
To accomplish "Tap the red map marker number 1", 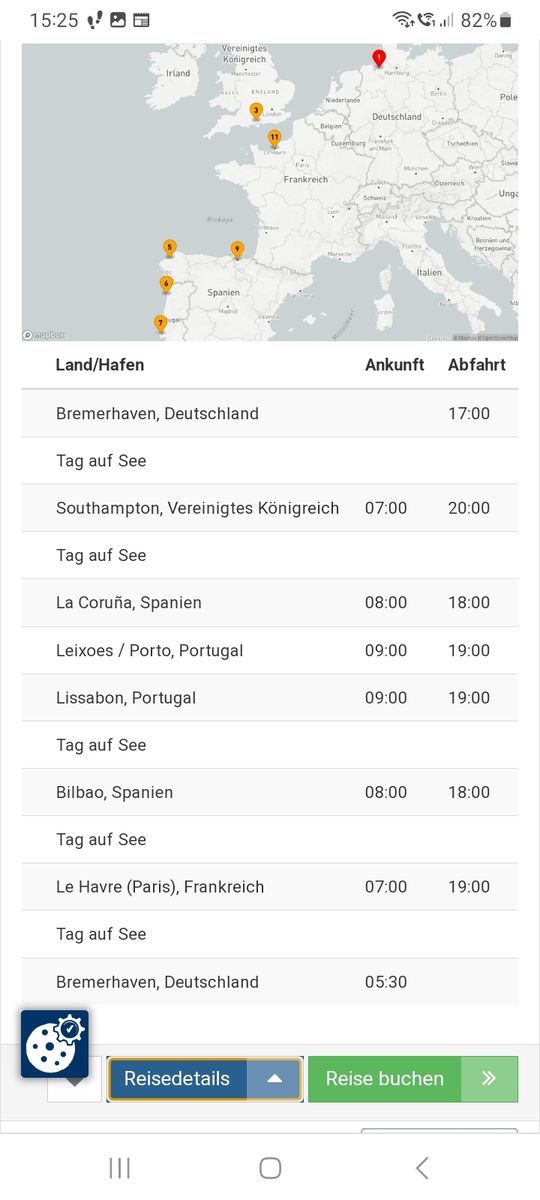I will (x=378, y=58).
